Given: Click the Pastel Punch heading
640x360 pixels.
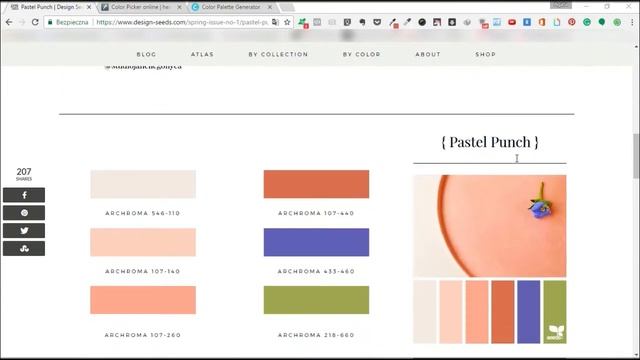Looking at the screenshot, I should pyautogui.click(x=490, y=142).
